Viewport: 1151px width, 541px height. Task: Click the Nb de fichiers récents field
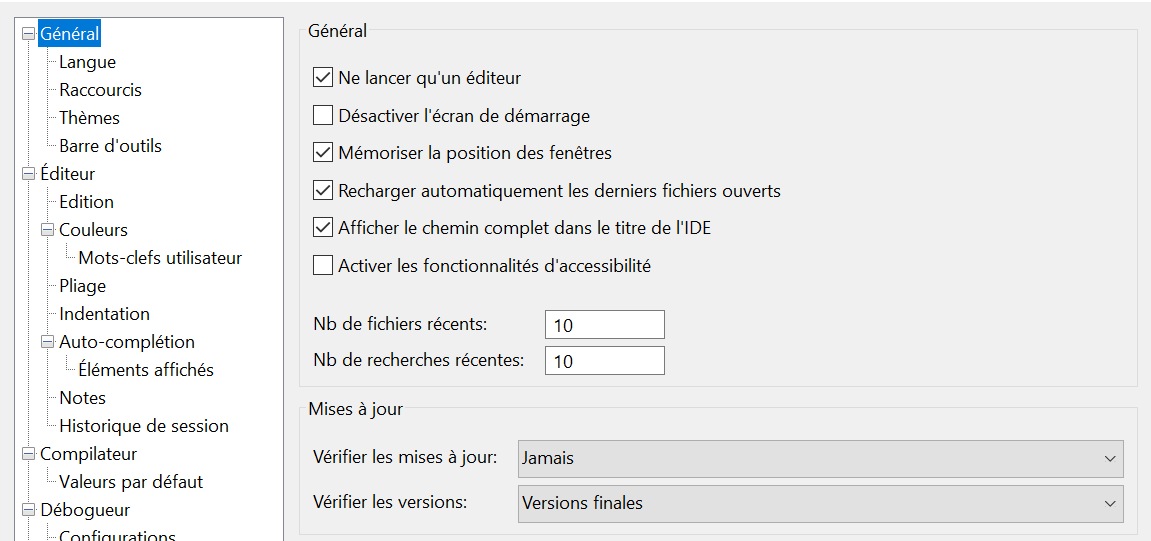[605, 324]
